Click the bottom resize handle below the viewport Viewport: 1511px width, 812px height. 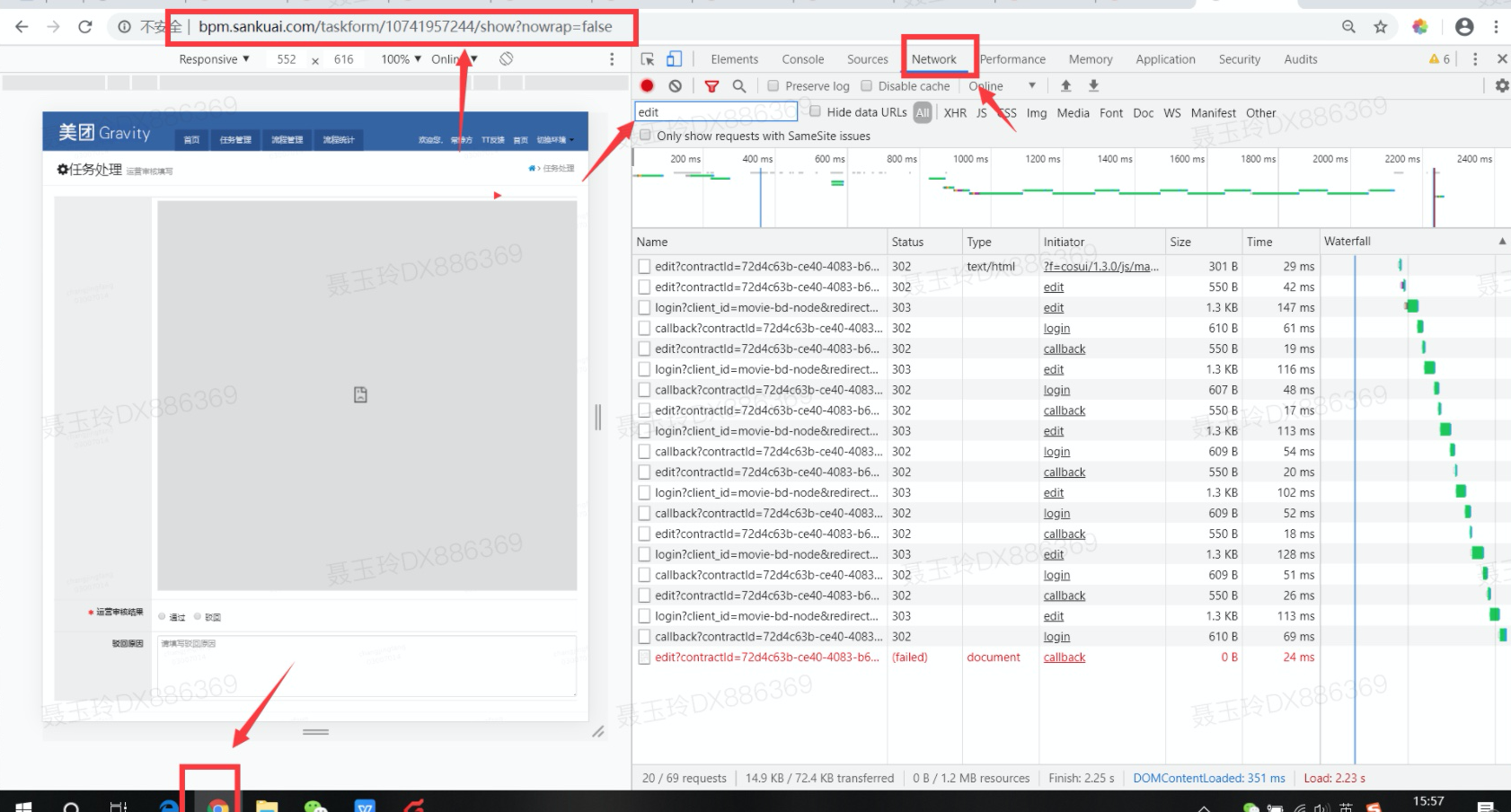tap(315, 731)
